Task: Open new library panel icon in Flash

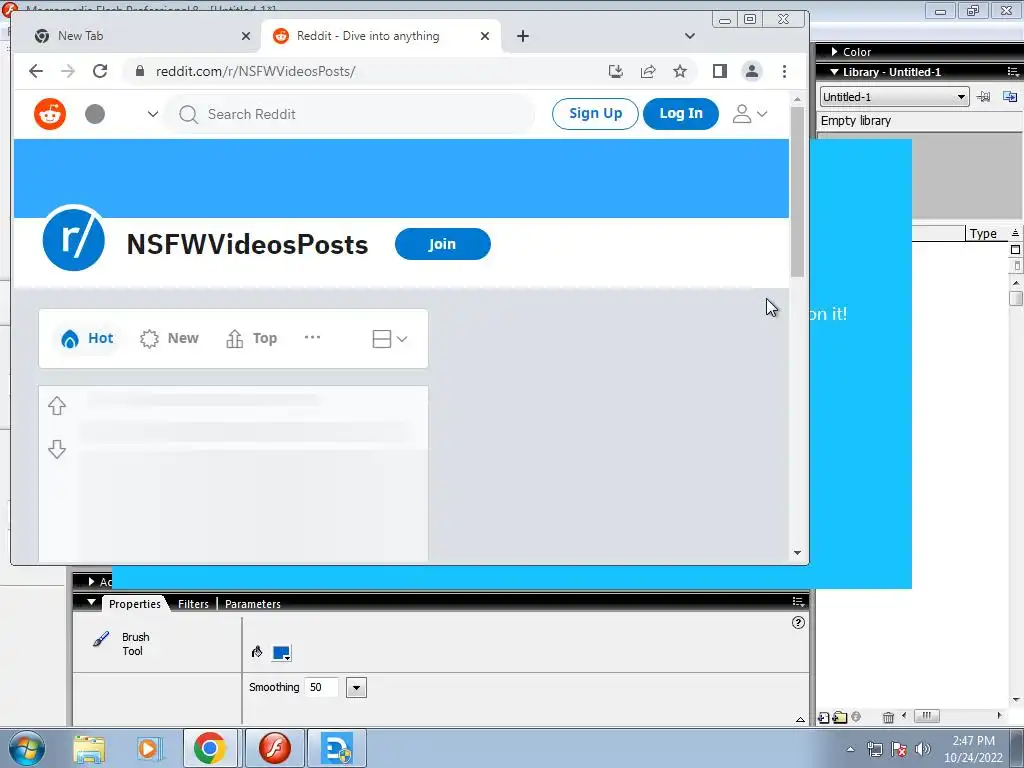Action: pyautogui.click(x=1010, y=97)
